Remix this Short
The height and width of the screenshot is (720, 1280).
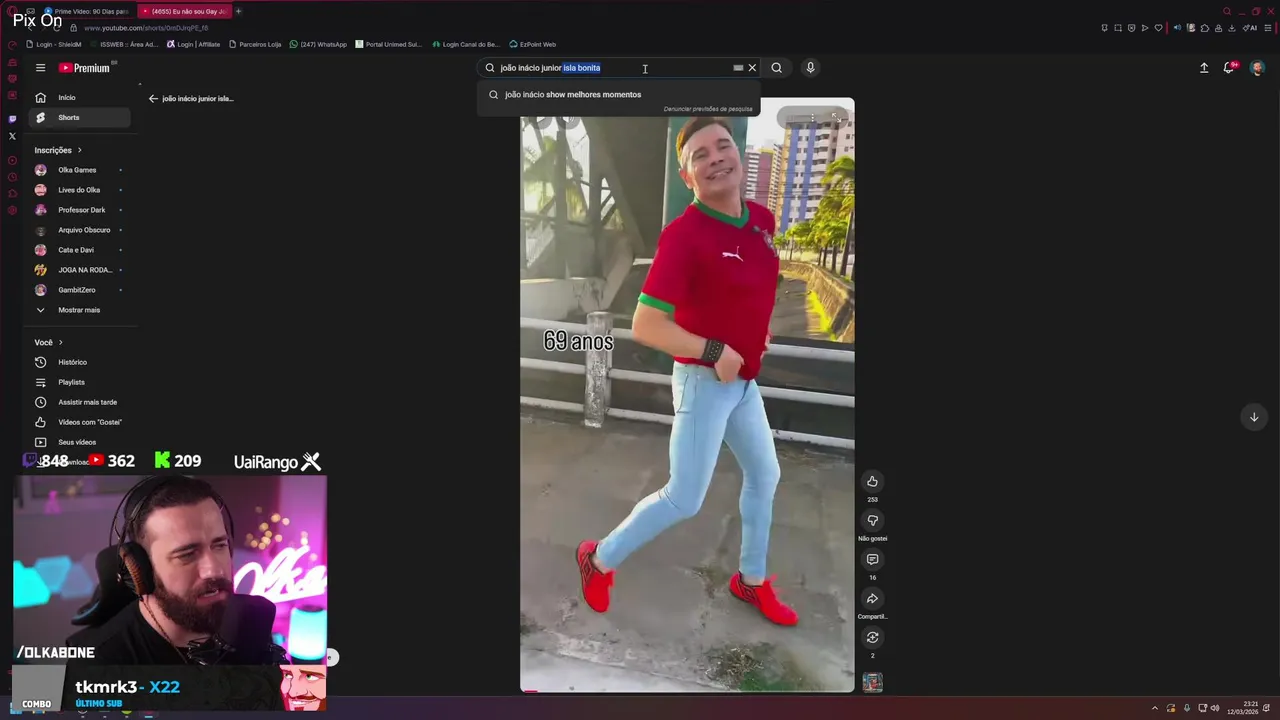point(872,637)
